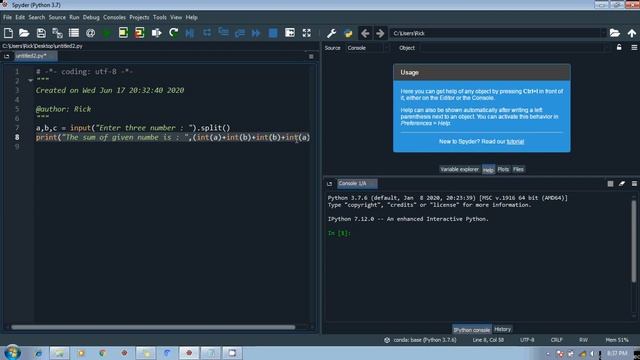Switch to the Plots tab
The image size is (640, 360).
click(x=503, y=169)
